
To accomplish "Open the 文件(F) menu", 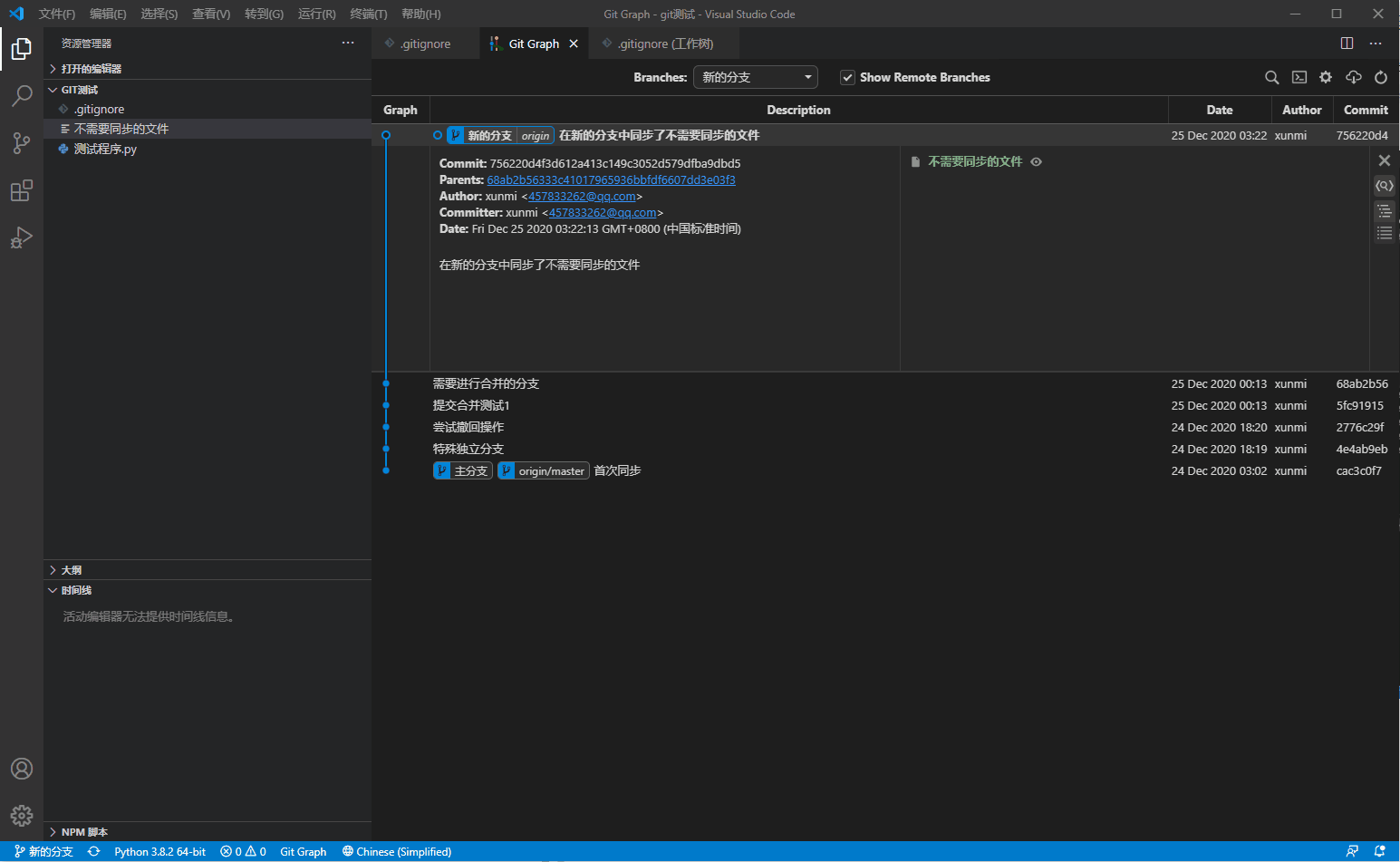I will tap(57, 15).
